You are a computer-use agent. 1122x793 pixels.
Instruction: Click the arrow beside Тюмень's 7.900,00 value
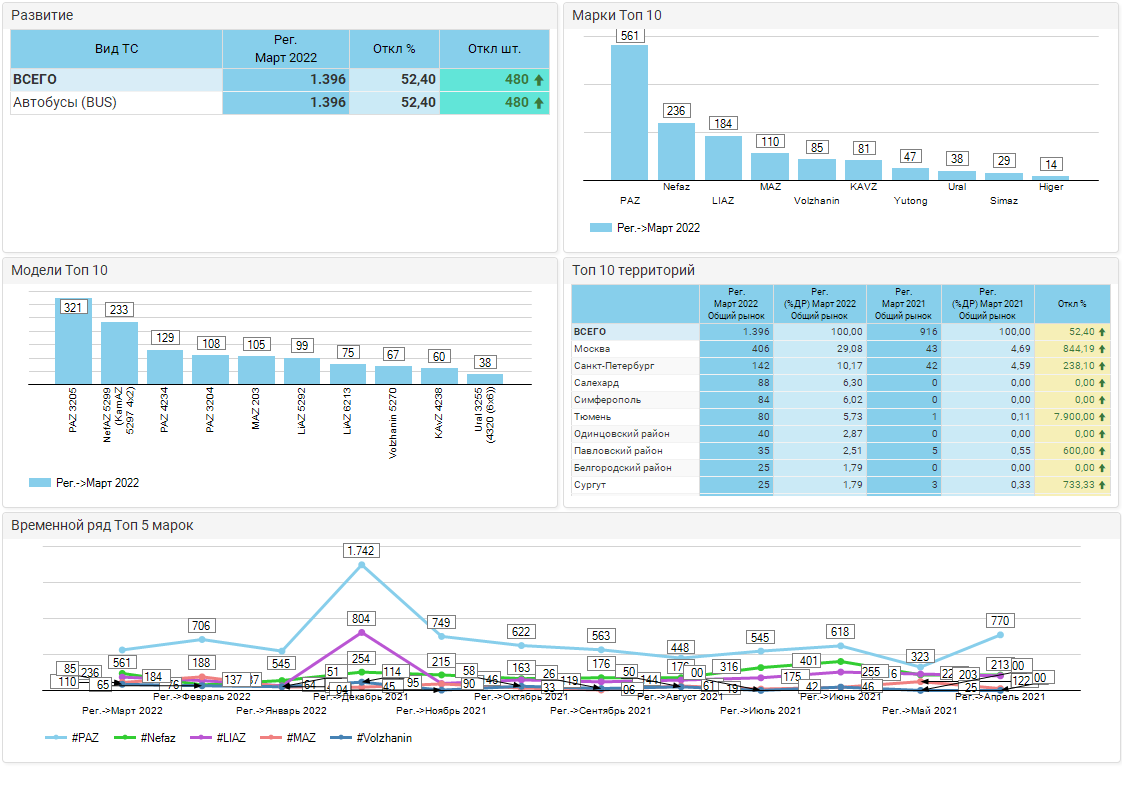(x=1102, y=417)
